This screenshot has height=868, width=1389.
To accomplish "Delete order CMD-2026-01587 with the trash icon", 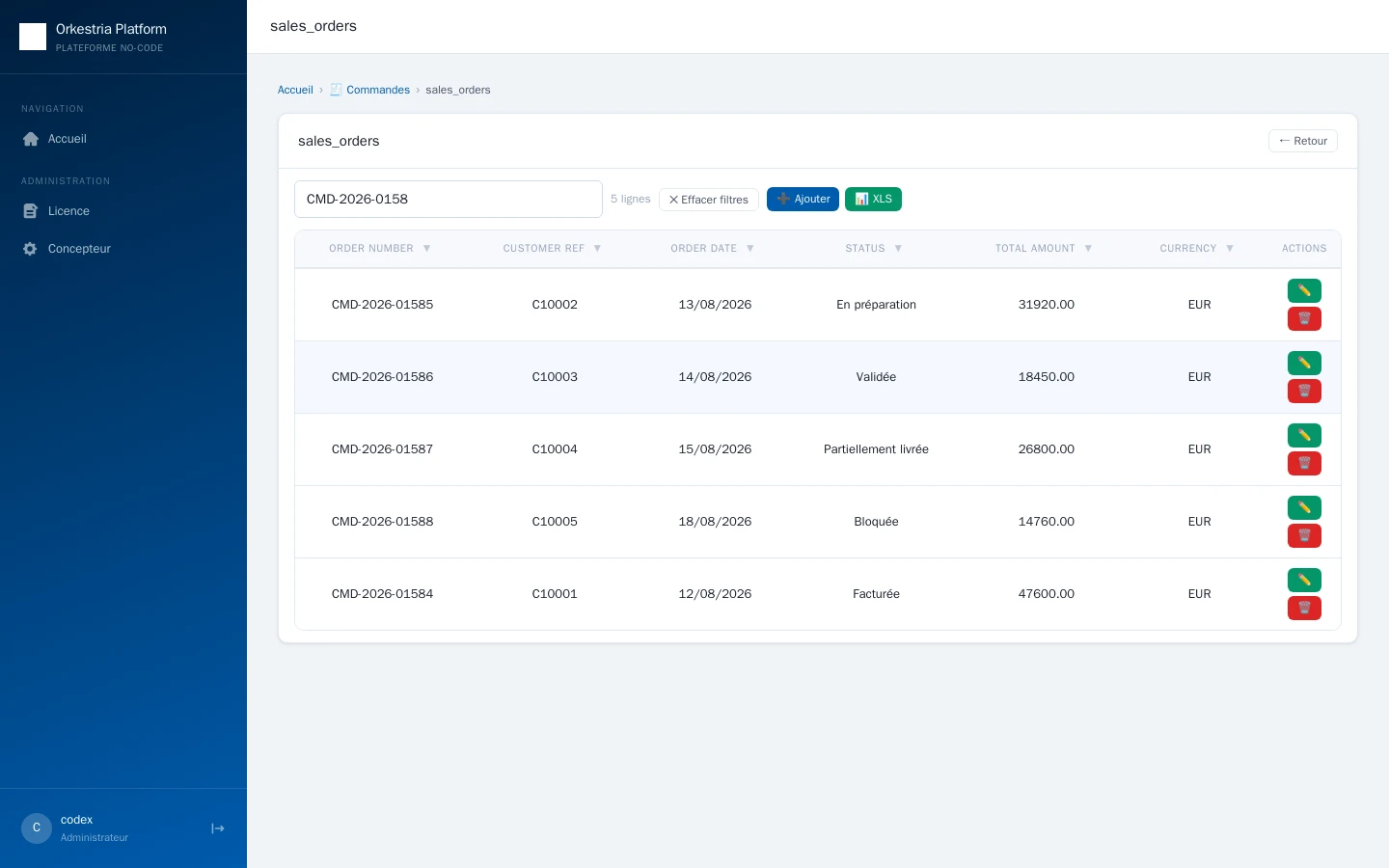I will [1304, 463].
